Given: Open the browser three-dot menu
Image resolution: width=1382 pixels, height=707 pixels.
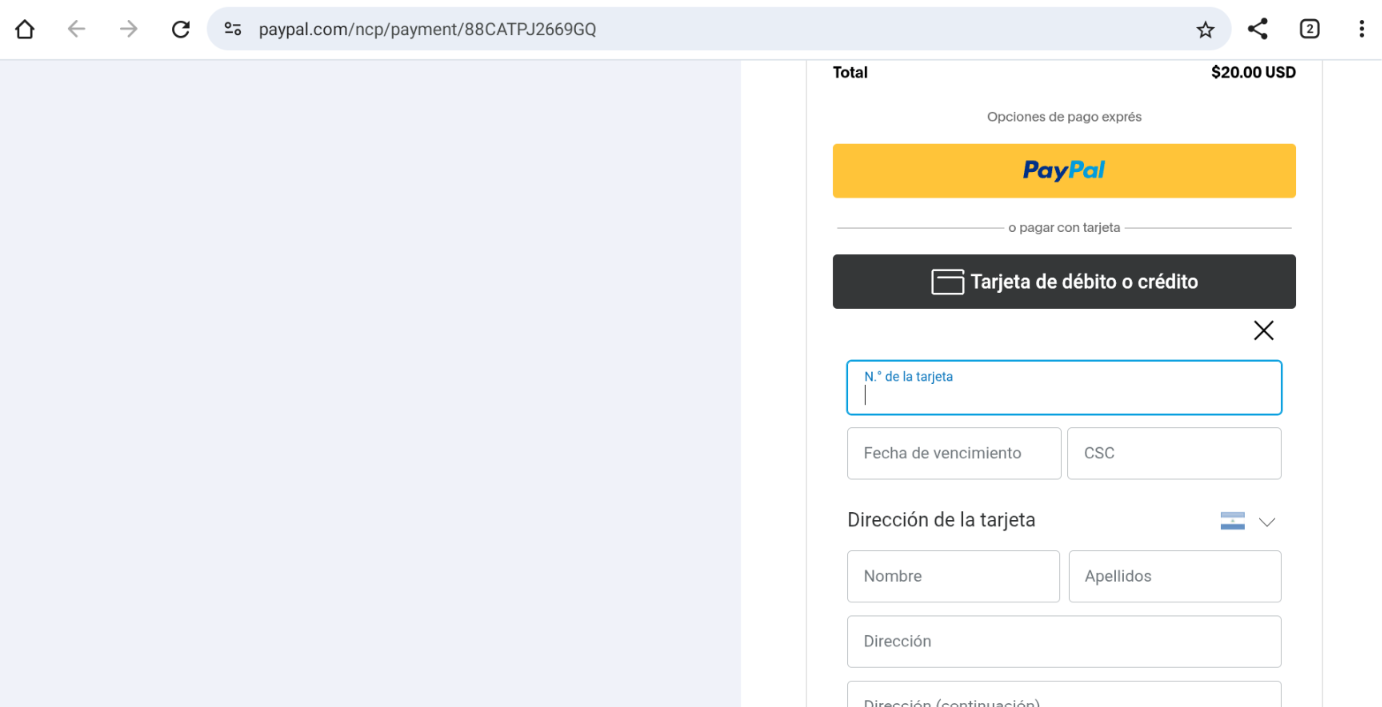Looking at the screenshot, I should tap(1361, 29).
